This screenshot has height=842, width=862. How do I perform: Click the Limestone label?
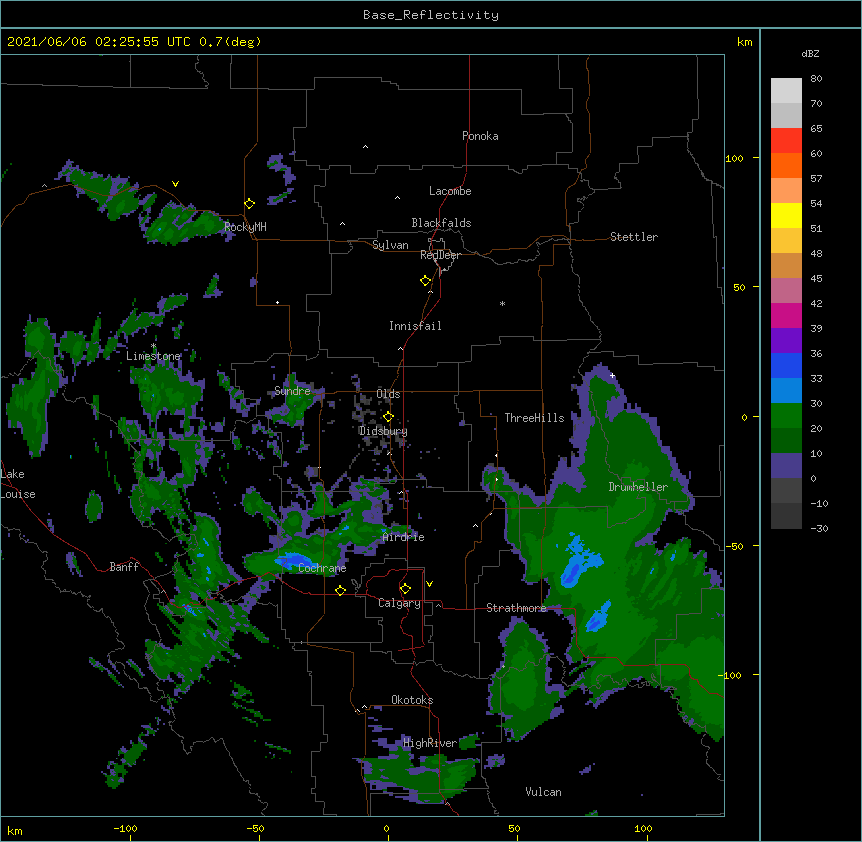153,356
